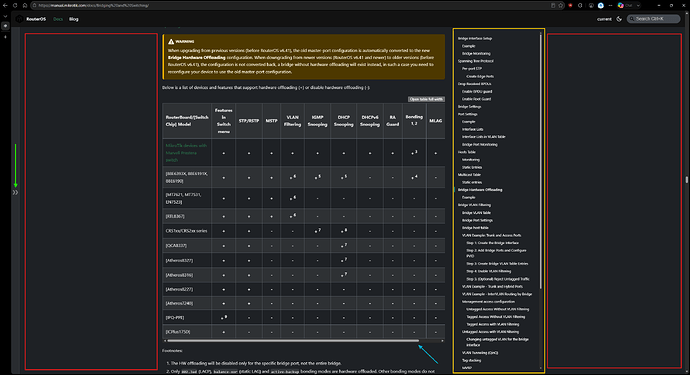
Task: Reload the page with the refresh icon
Action: 15,5
